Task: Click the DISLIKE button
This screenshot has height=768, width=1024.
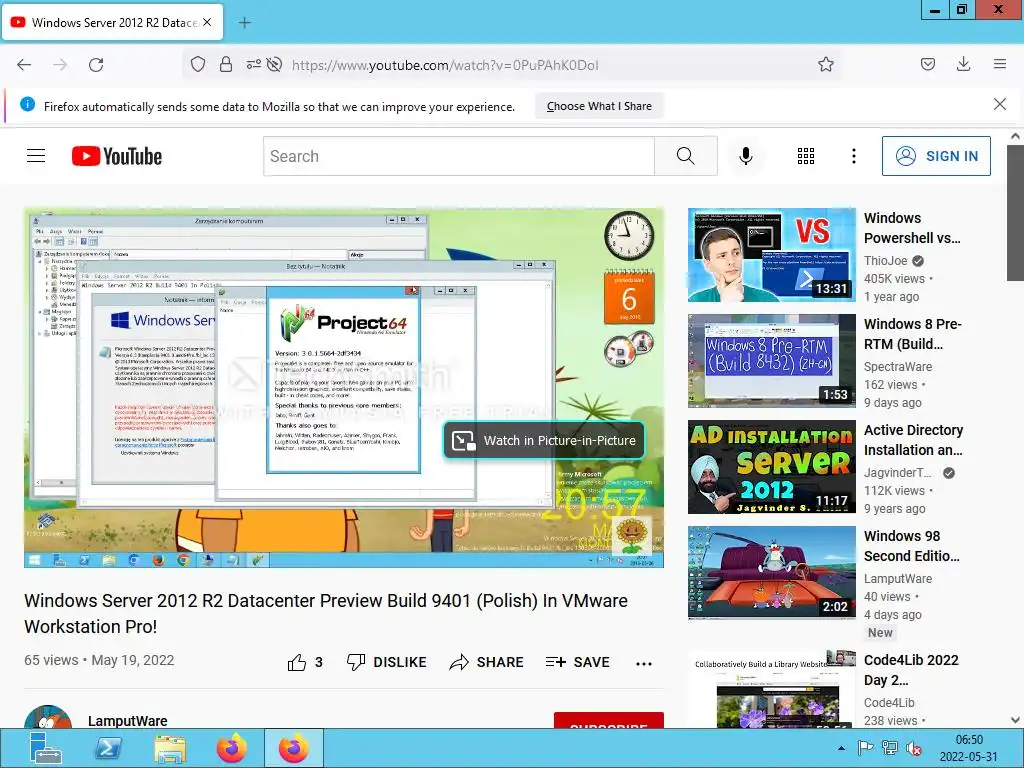Action: 386,662
